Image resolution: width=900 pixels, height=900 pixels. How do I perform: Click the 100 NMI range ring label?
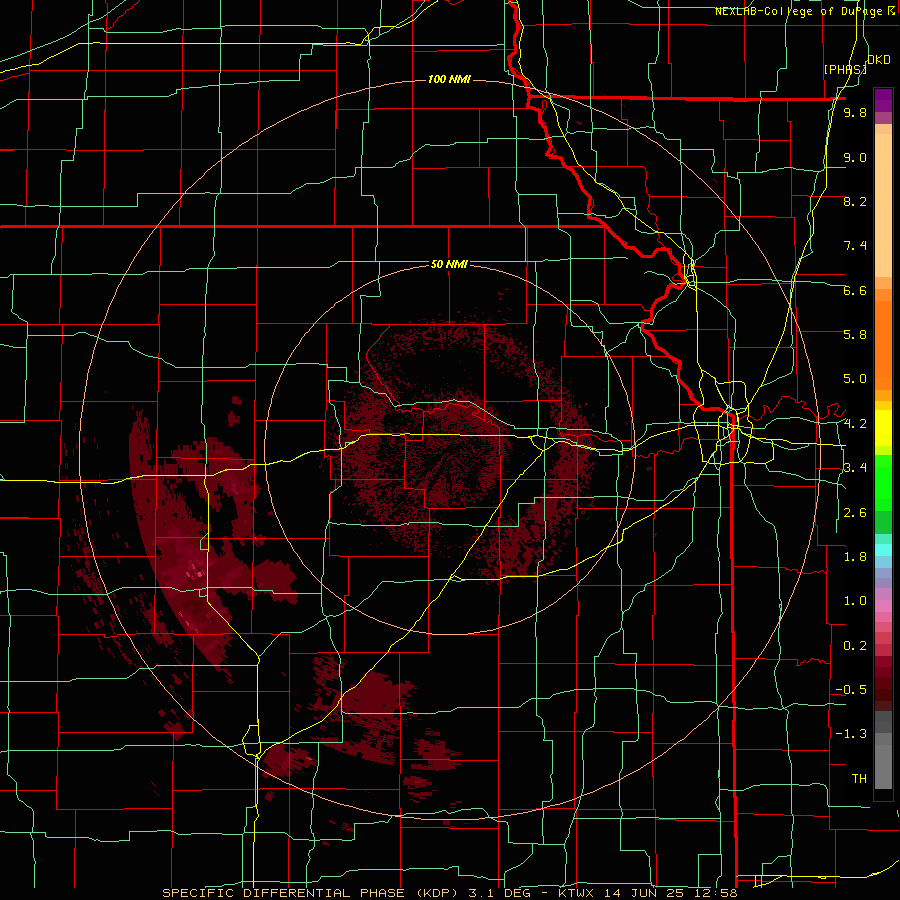[x=449, y=79]
